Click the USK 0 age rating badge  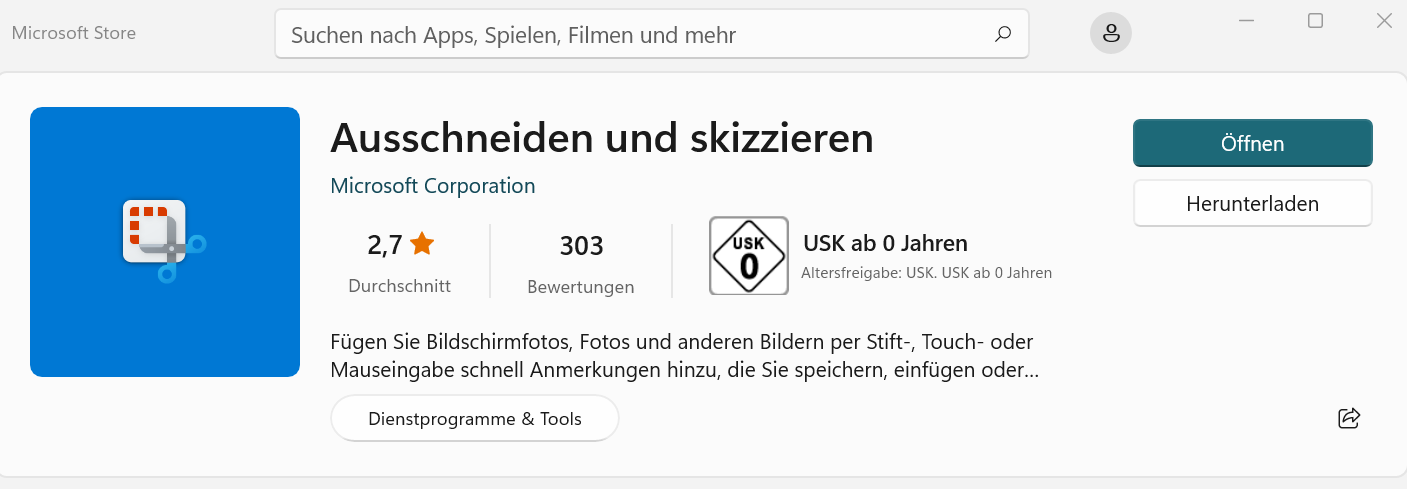[x=749, y=256]
